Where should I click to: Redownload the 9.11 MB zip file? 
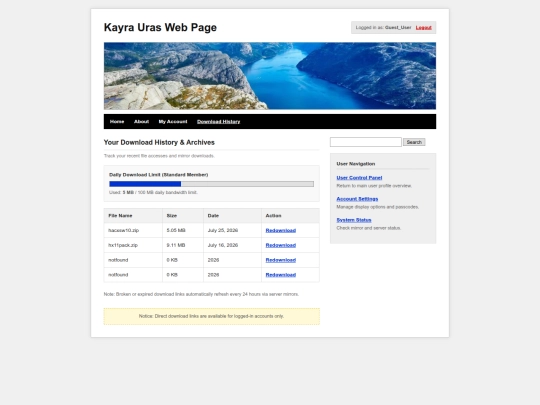coord(281,245)
